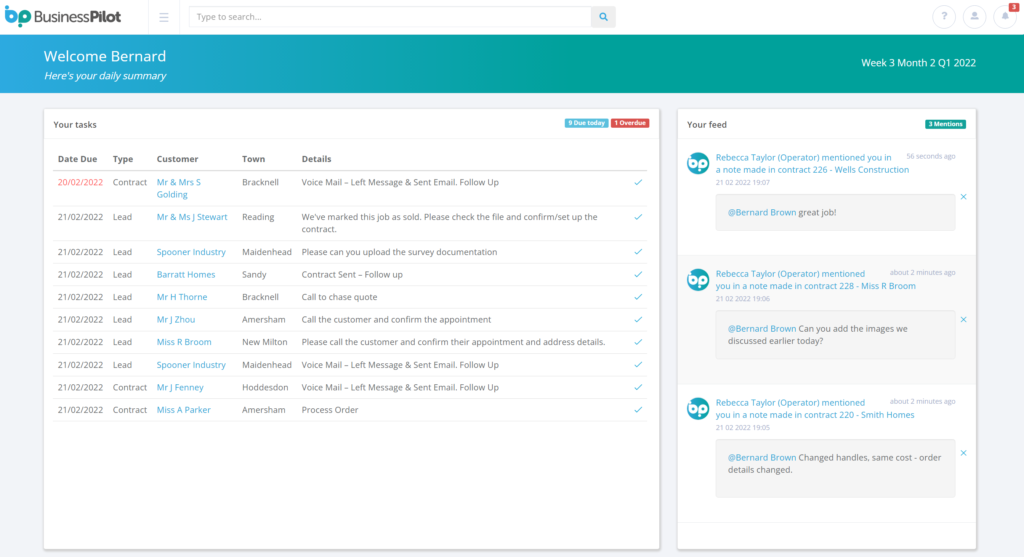The height and width of the screenshot is (557, 1024).
Task: Toggle the hamburger sidebar menu
Action: [164, 17]
